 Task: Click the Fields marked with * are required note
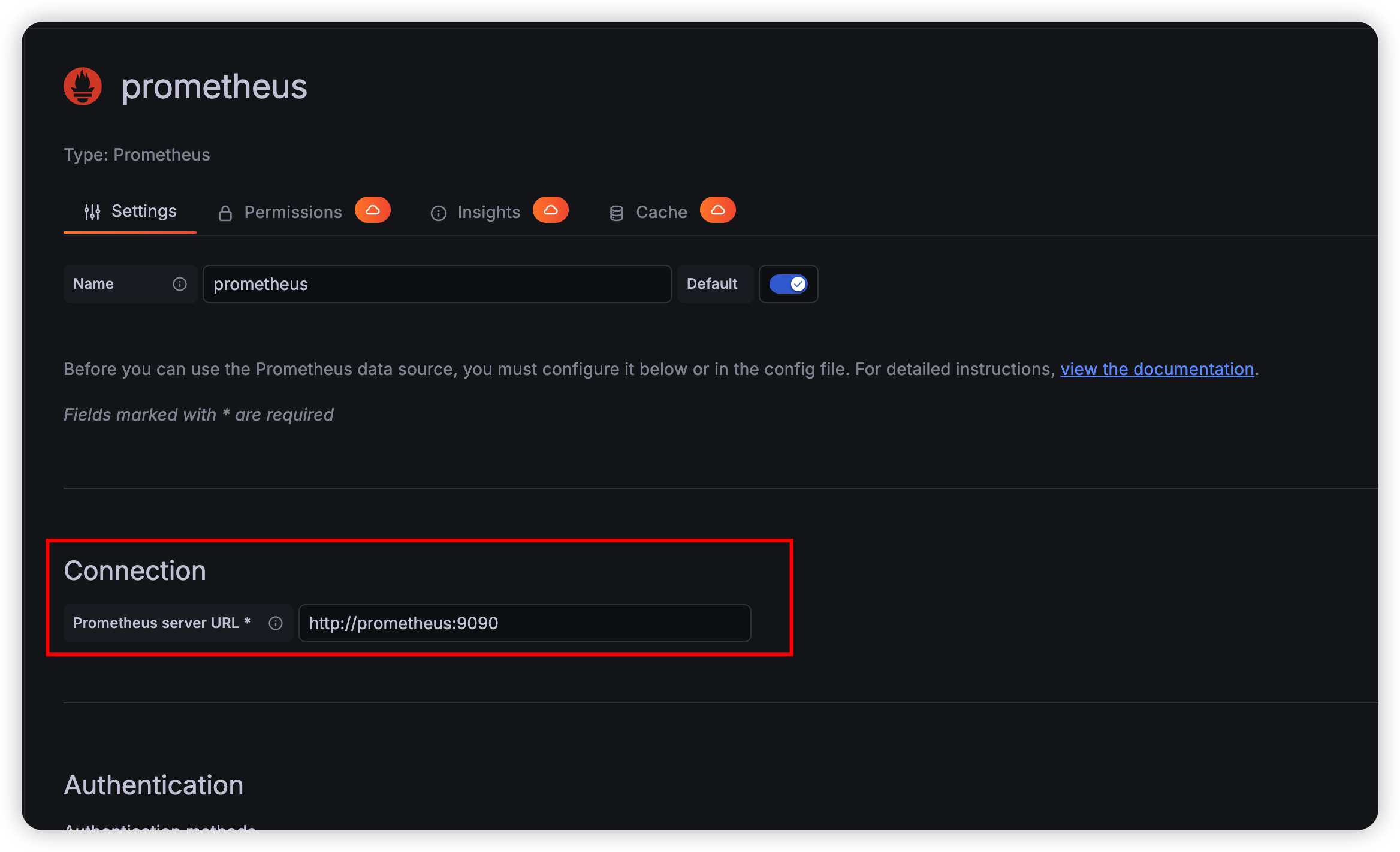[x=198, y=415]
